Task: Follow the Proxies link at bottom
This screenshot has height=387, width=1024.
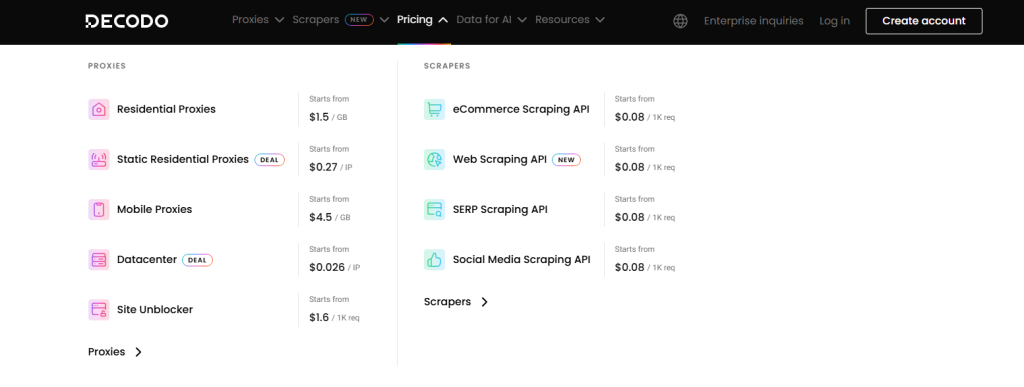Action: coord(106,352)
